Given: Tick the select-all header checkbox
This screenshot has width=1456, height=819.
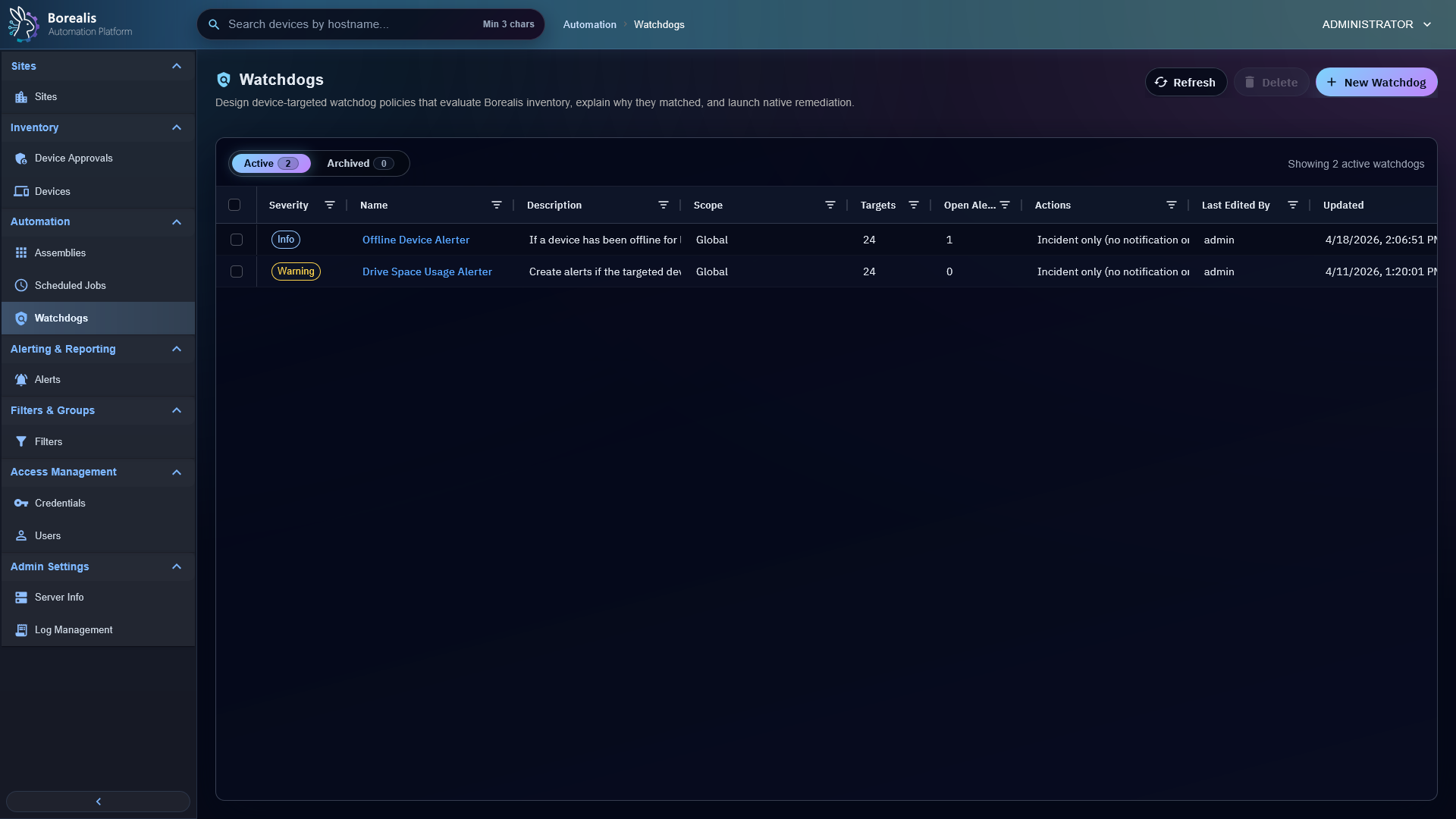Looking at the screenshot, I should tap(234, 205).
